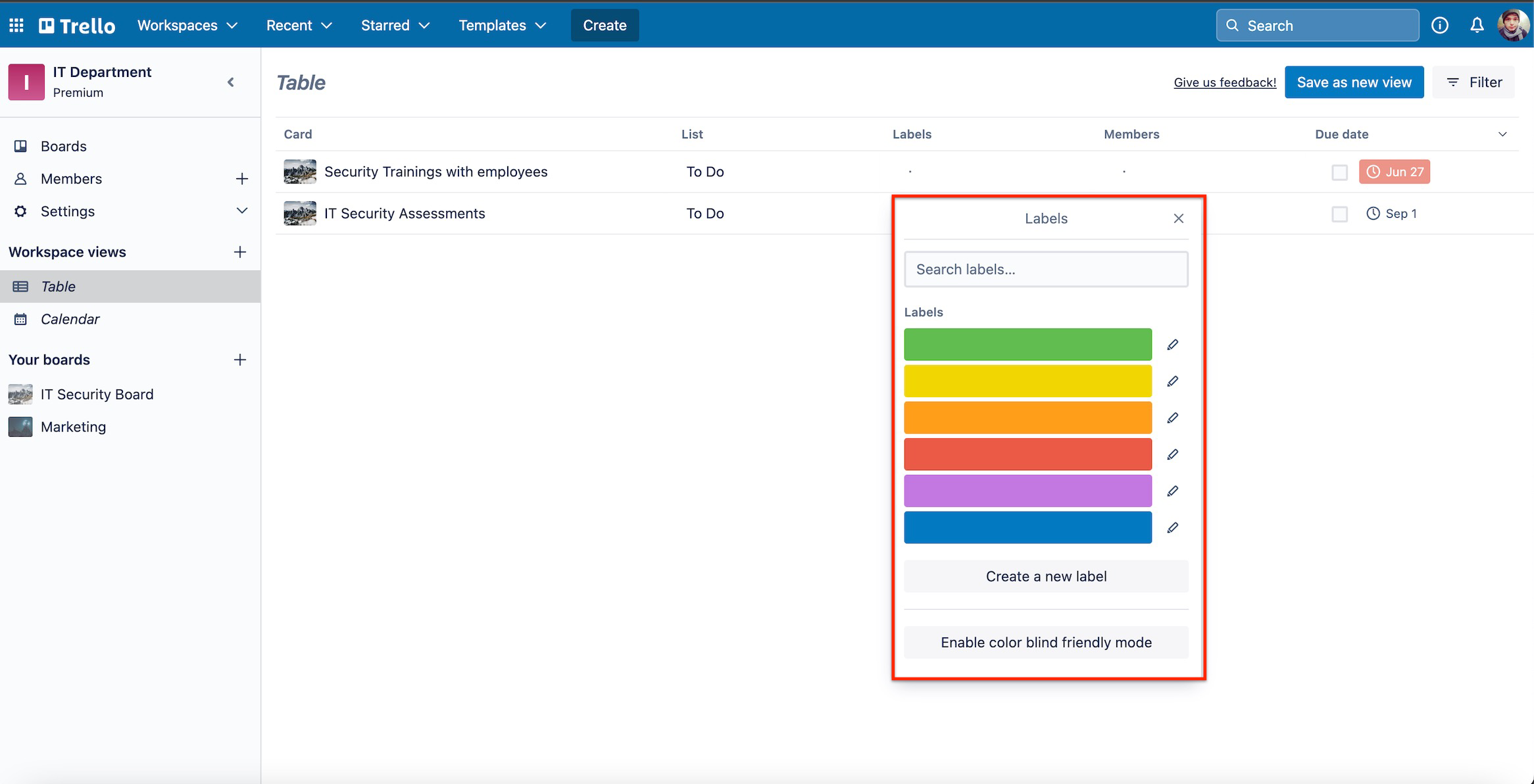
Task: Open the Filter button
Action: [1473, 82]
